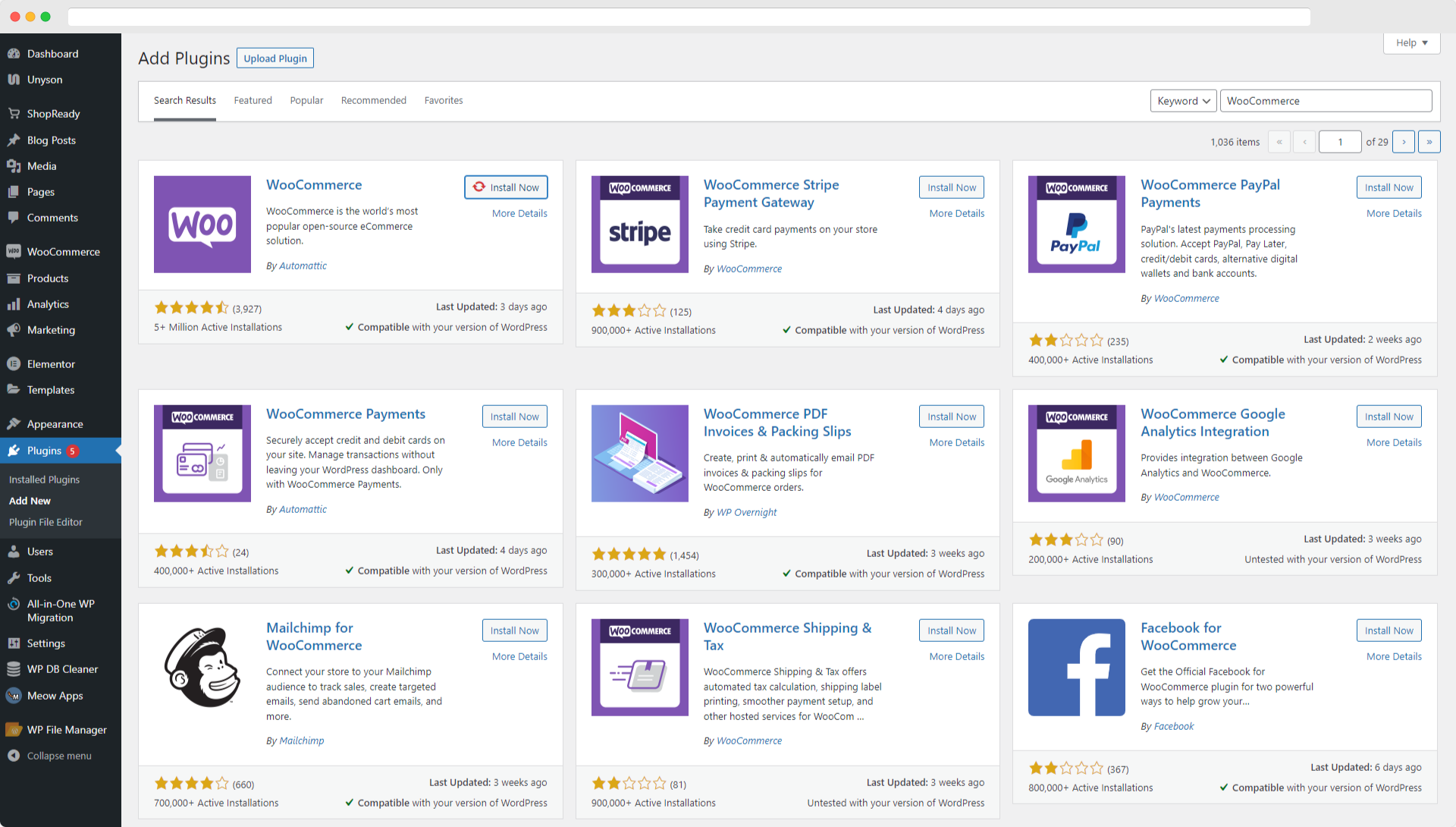The height and width of the screenshot is (827, 1456).
Task: Click the Mailchimp monkey logo thumbnail
Action: tap(202, 668)
